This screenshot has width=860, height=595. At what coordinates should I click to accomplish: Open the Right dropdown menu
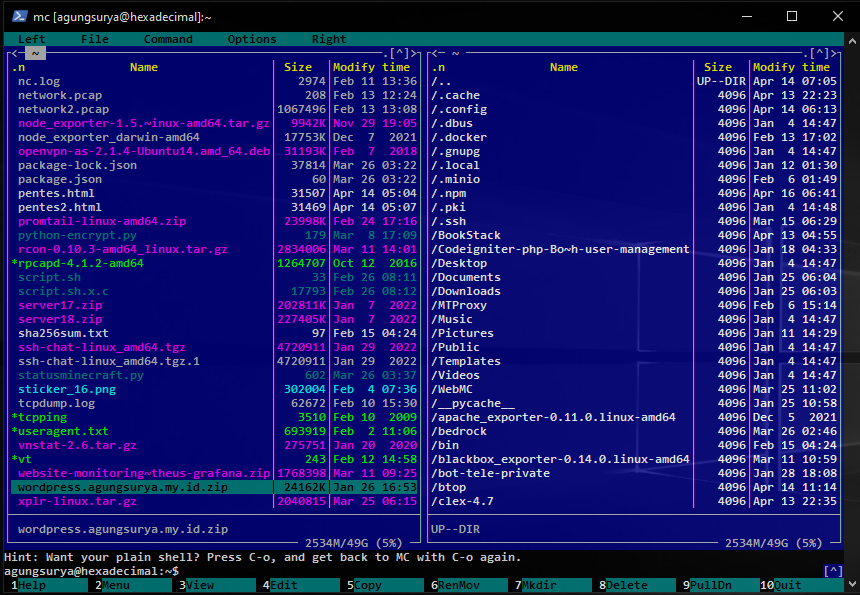[x=329, y=39]
